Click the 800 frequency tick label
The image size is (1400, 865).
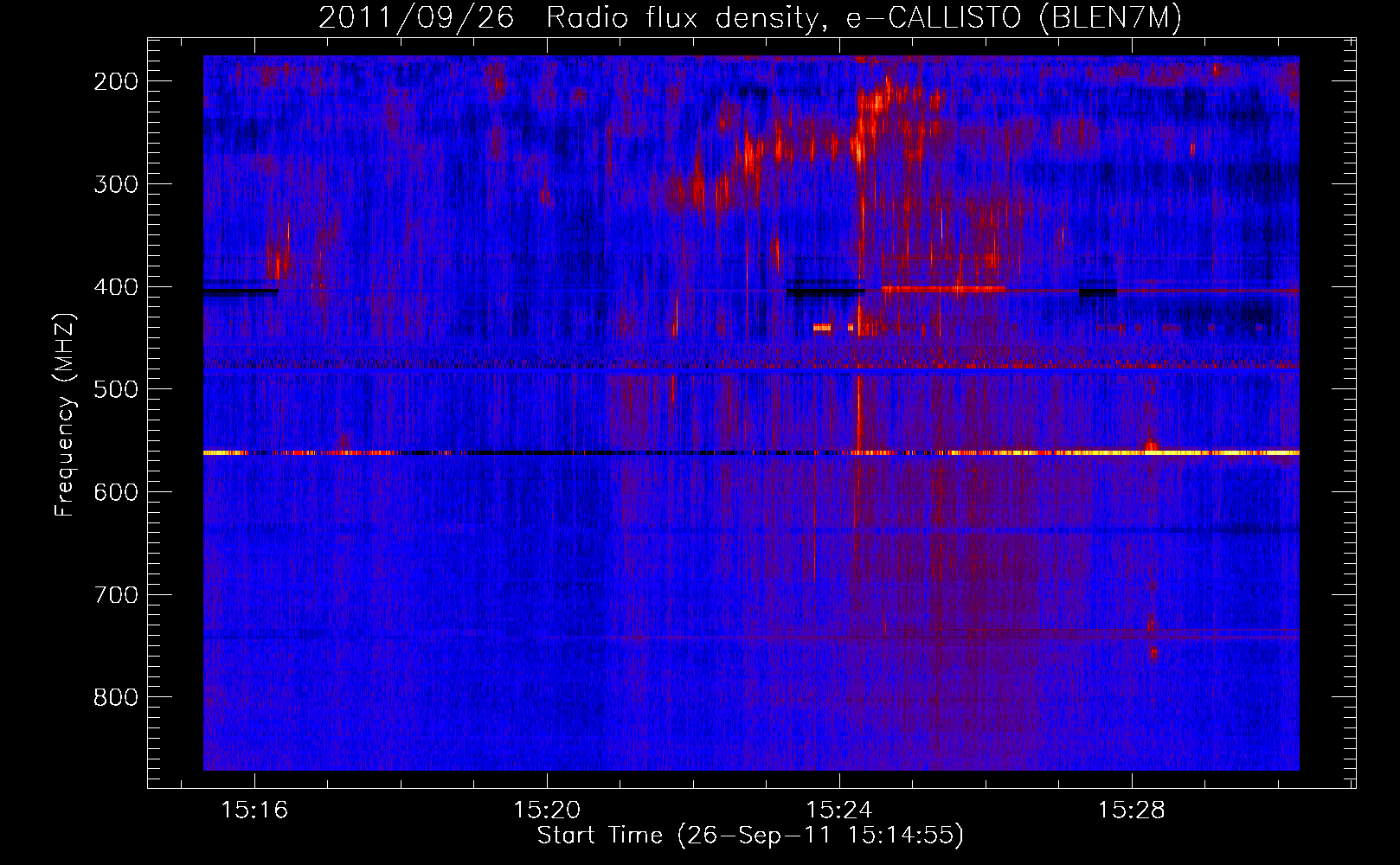click(116, 697)
